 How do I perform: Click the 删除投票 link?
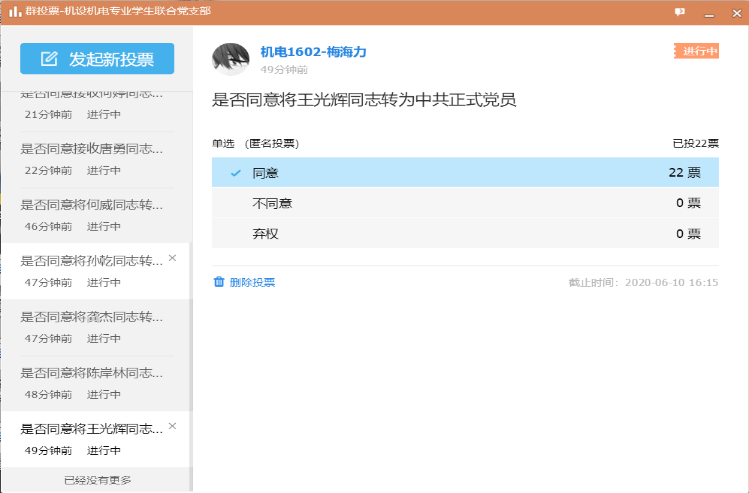[252, 282]
